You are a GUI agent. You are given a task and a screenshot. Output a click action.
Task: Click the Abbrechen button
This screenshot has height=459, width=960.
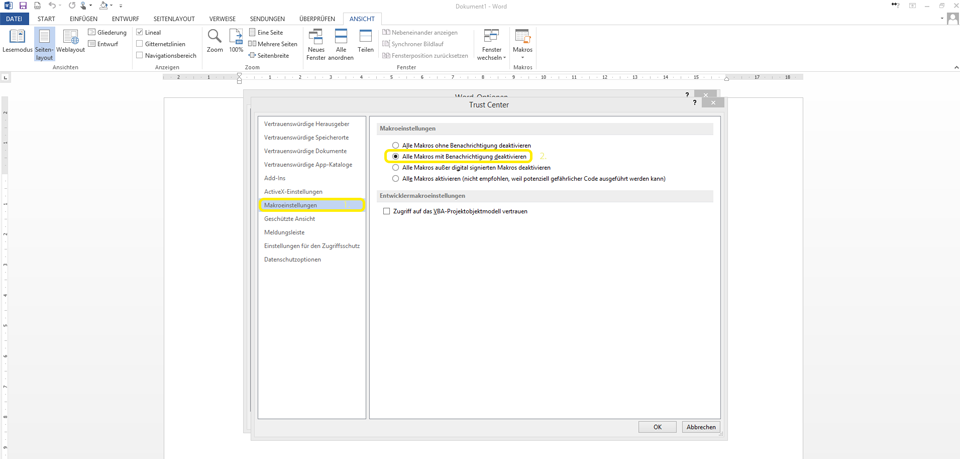(701, 427)
